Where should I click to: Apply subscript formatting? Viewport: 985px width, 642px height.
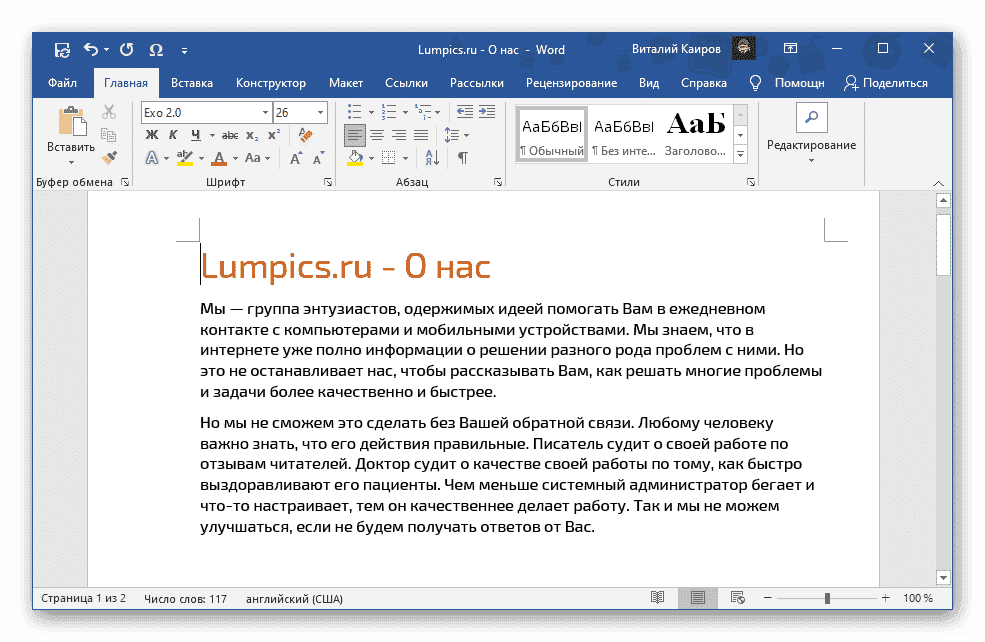pos(253,134)
